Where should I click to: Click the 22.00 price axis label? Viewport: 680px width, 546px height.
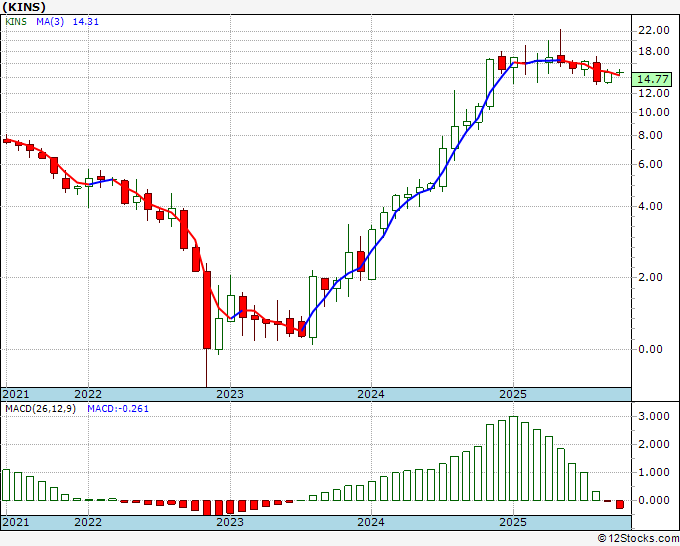click(654, 31)
